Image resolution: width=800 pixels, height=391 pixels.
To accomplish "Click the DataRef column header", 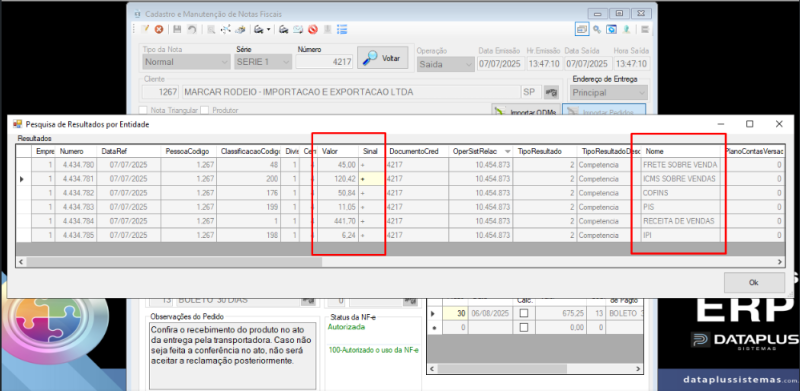I will coord(129,152).
